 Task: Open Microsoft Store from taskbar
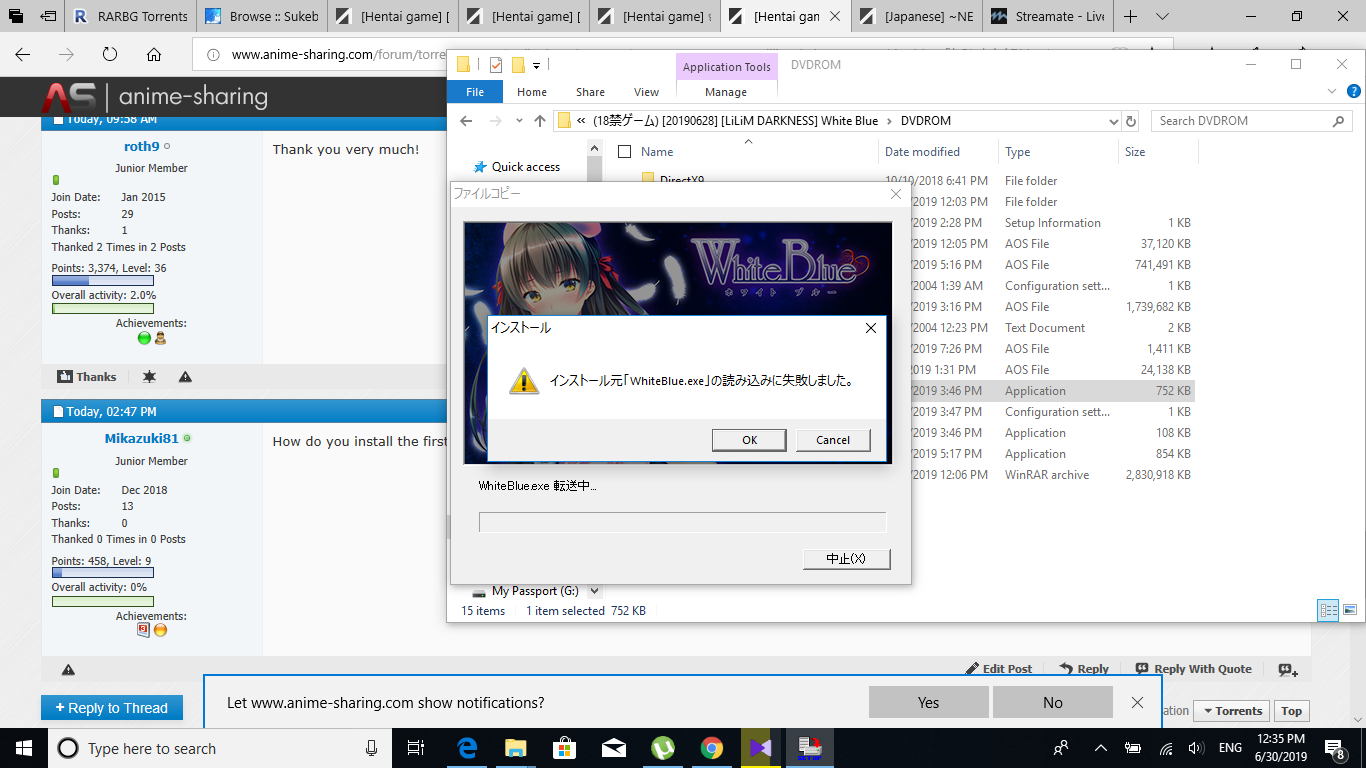[x=564, y=748]
